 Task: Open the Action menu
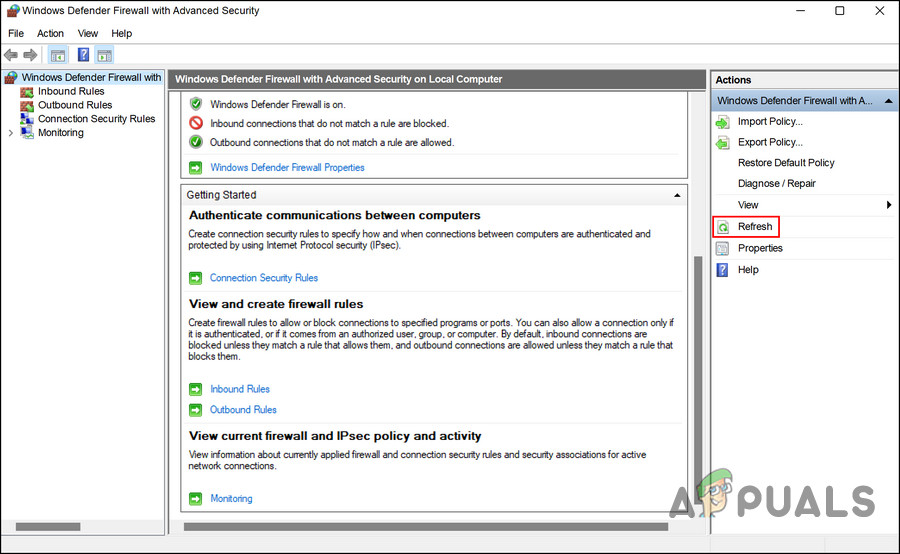51,33
